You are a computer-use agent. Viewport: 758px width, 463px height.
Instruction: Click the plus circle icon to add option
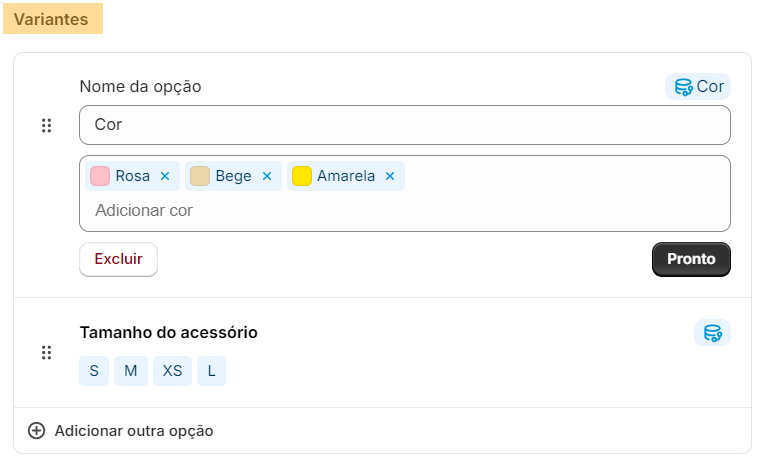click(x=36, y=431)
